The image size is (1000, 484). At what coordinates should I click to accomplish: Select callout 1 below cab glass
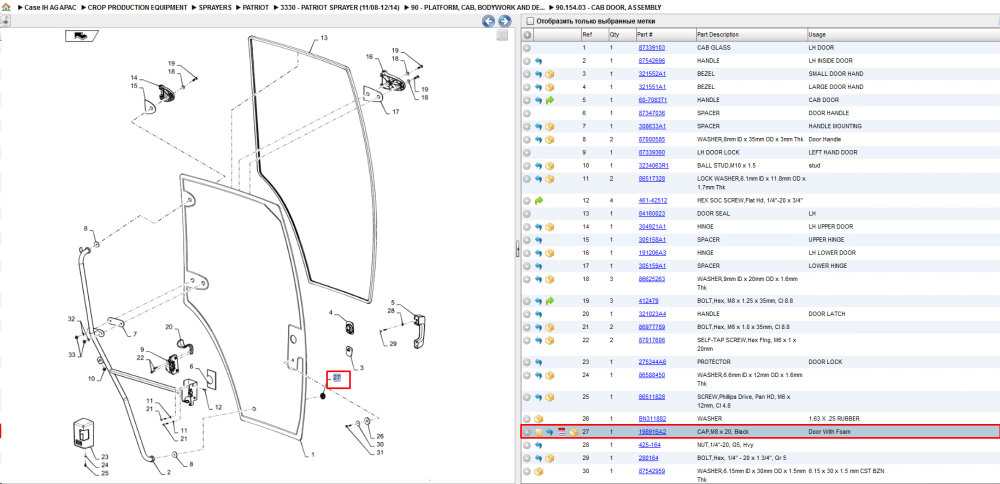point(312,455)
